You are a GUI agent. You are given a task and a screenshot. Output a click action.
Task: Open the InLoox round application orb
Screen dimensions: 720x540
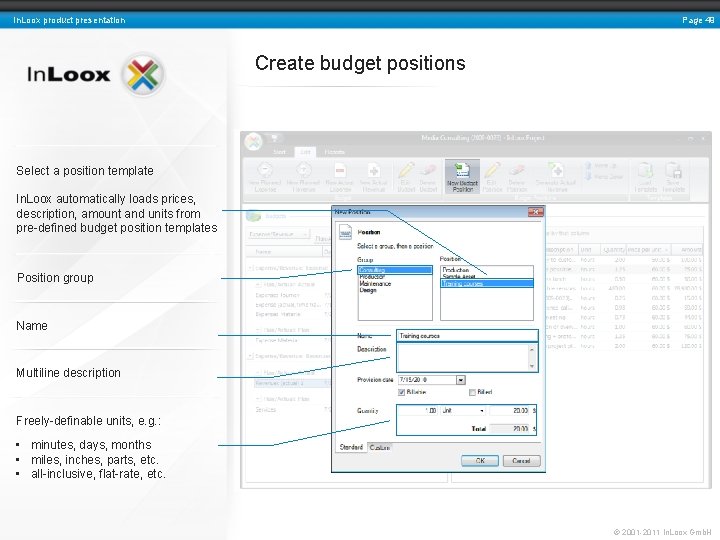(x=253, y=141)
